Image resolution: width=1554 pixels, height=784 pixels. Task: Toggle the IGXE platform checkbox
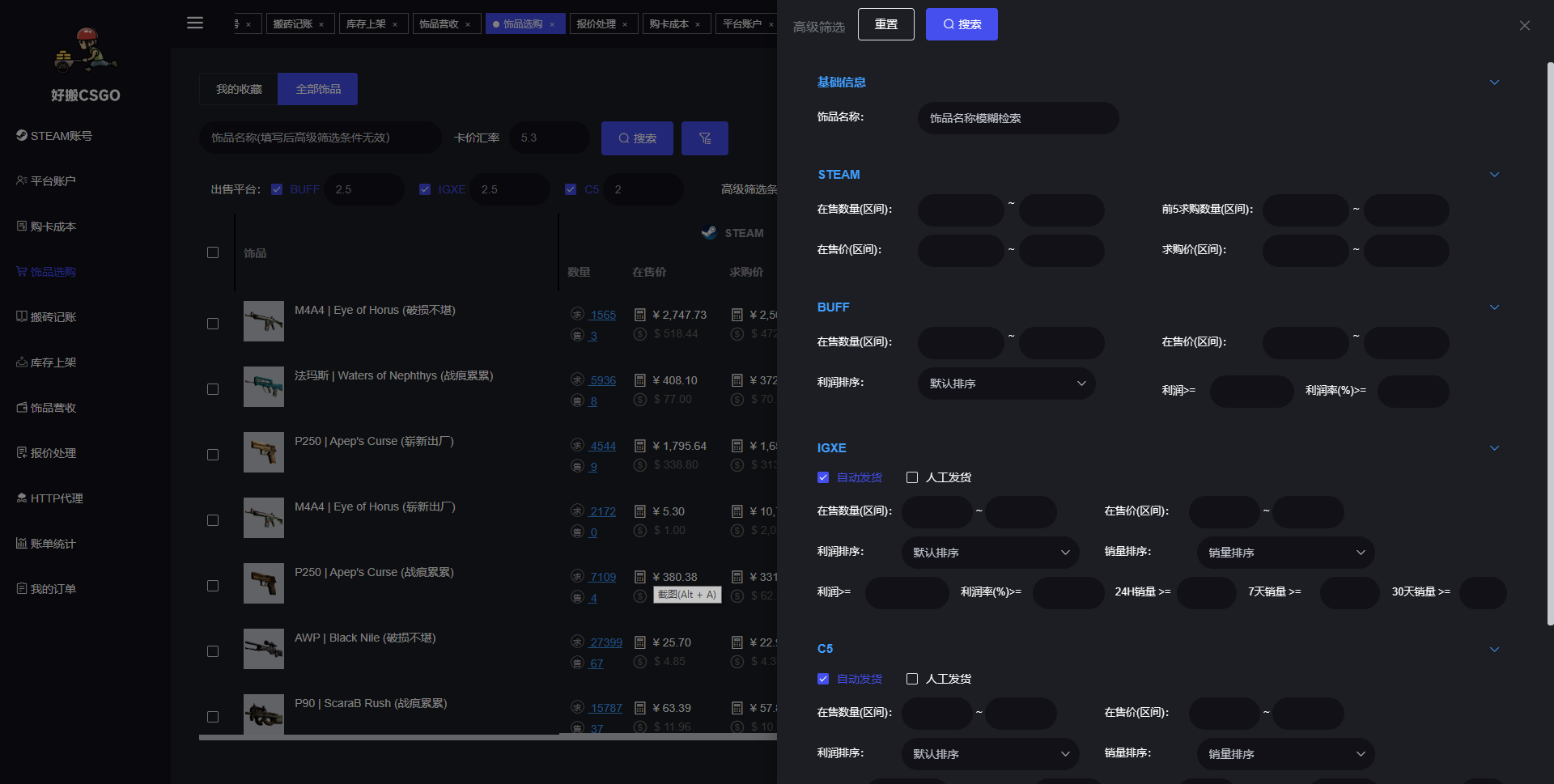point(425,189)
